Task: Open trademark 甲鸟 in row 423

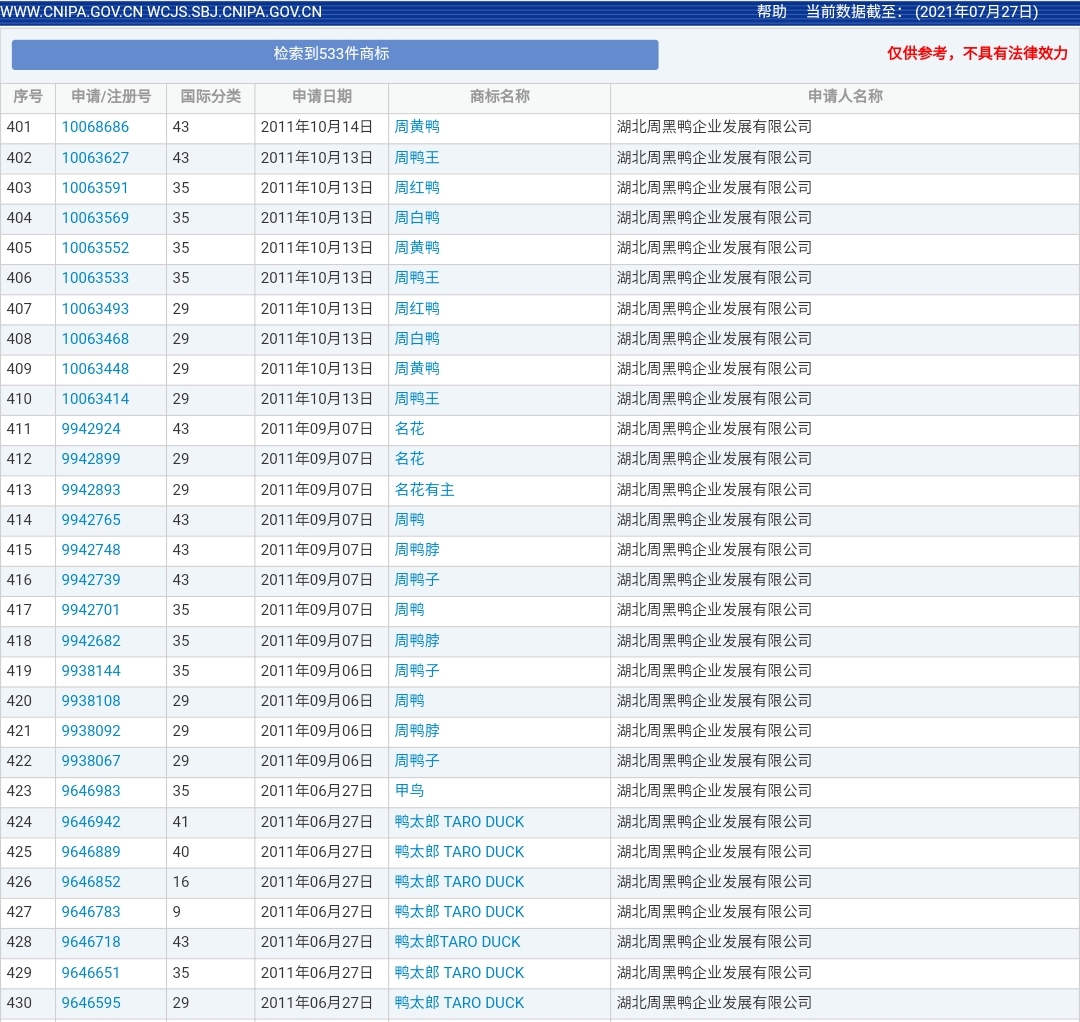Action: (409, 791)
